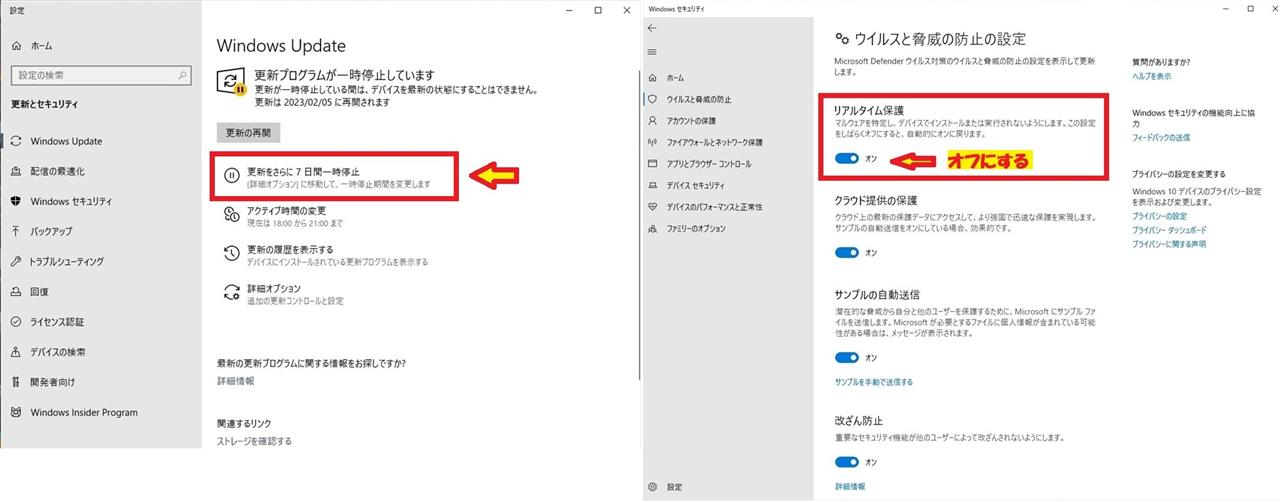Click the 回復 icon in the sidebar
This screenshot has width=1280, height=502.
point(16,291)
